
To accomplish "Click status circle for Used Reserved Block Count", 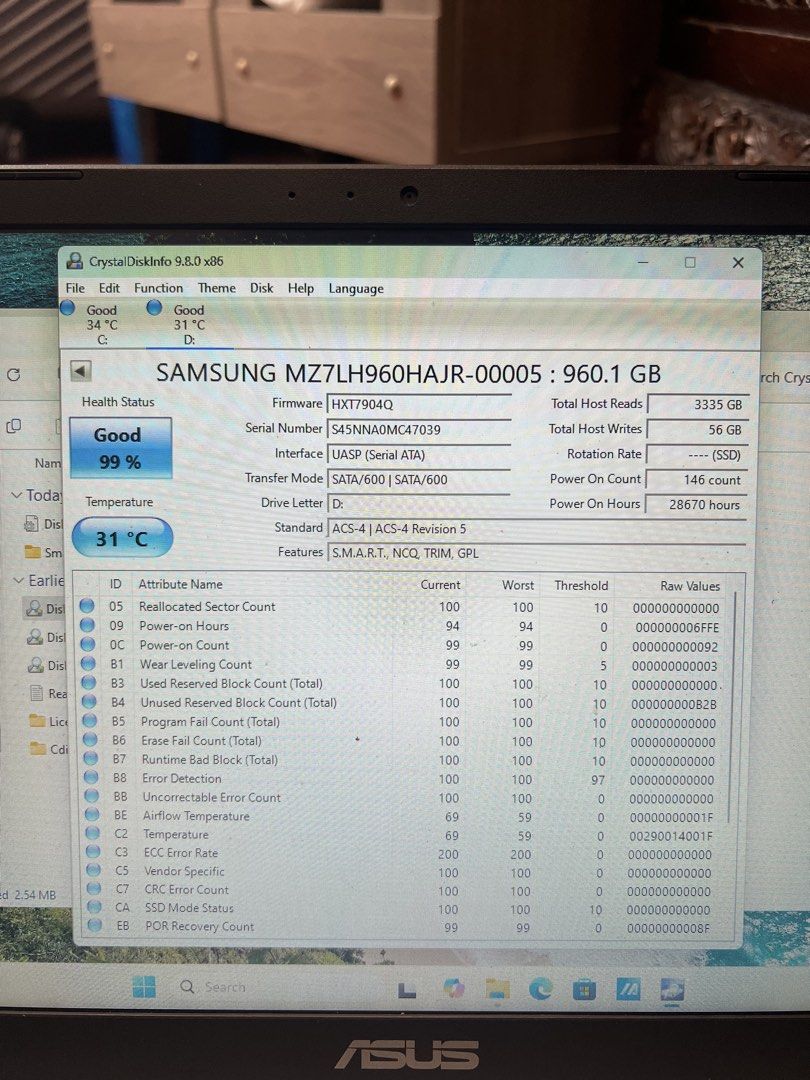I will [89, 683].
